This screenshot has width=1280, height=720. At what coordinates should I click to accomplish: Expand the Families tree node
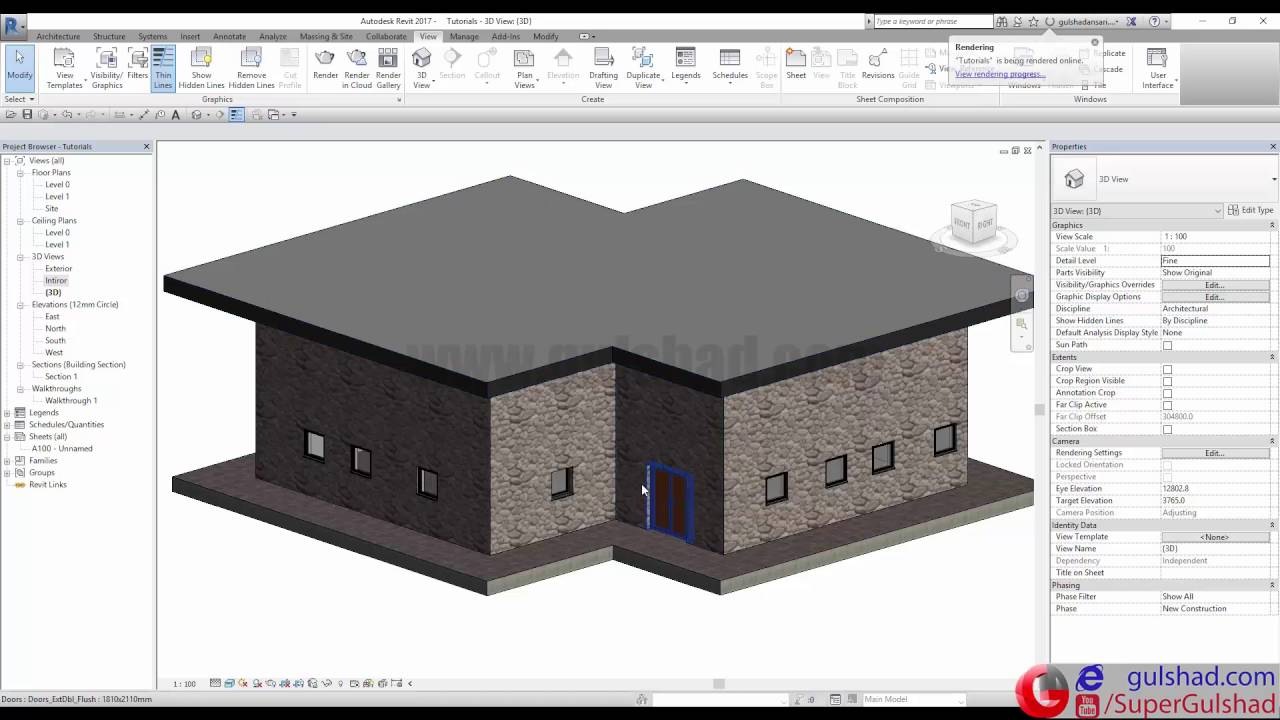click(x=7, y=461)
